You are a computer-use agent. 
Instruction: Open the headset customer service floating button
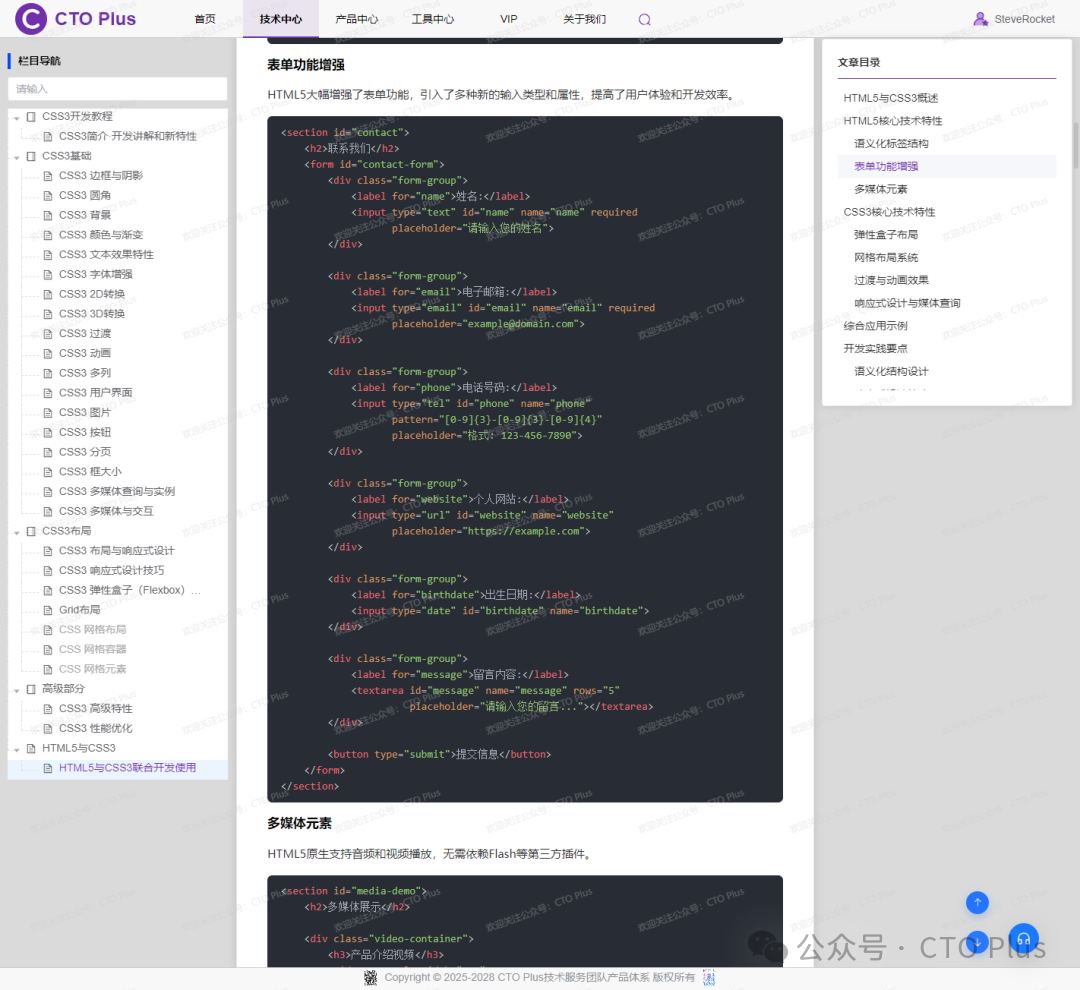[x=1023, y=938]
